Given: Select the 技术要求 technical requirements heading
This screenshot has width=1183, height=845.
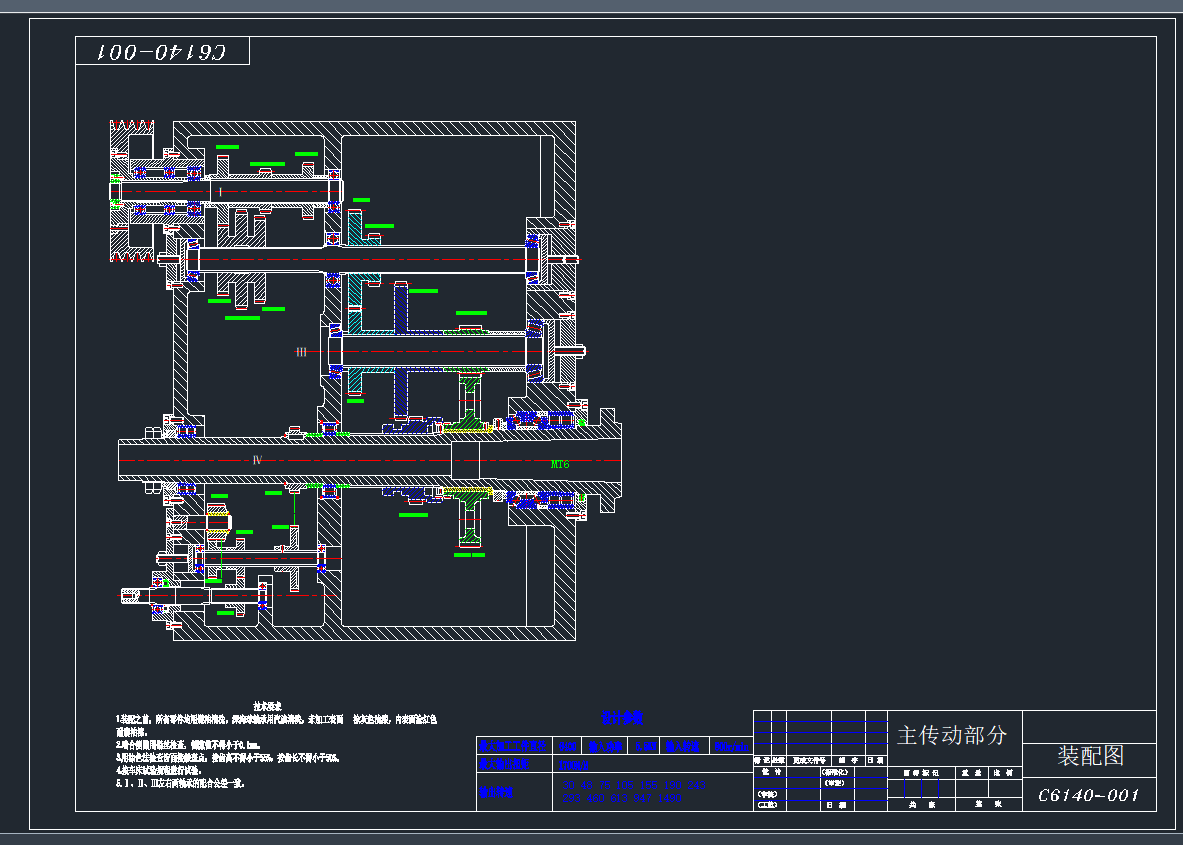Looking at the screenshot, I should tap(267, 706).
